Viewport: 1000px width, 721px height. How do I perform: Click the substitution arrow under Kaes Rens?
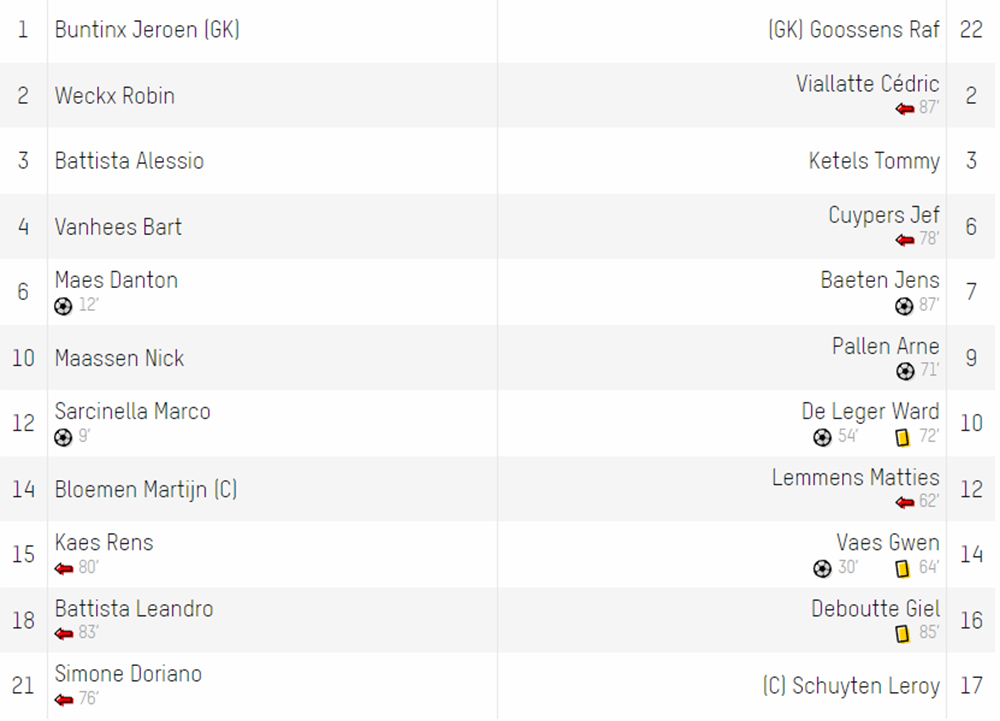click(x=64, y=569)
